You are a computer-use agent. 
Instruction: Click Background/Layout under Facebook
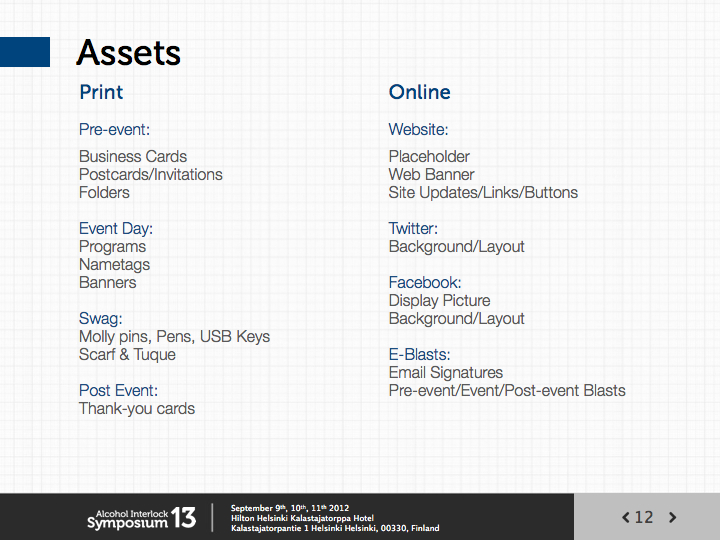pyautogui.click(x=456, y=319)
